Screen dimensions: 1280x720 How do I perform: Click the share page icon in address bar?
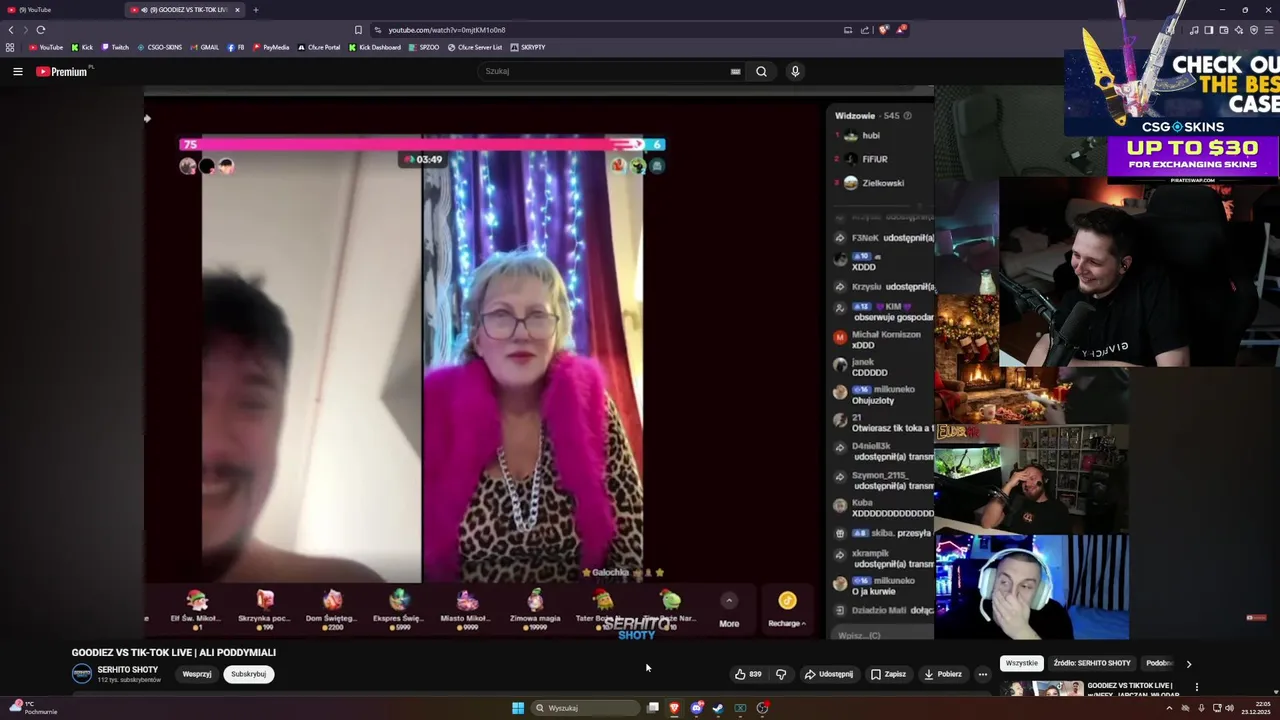[865, 30]
